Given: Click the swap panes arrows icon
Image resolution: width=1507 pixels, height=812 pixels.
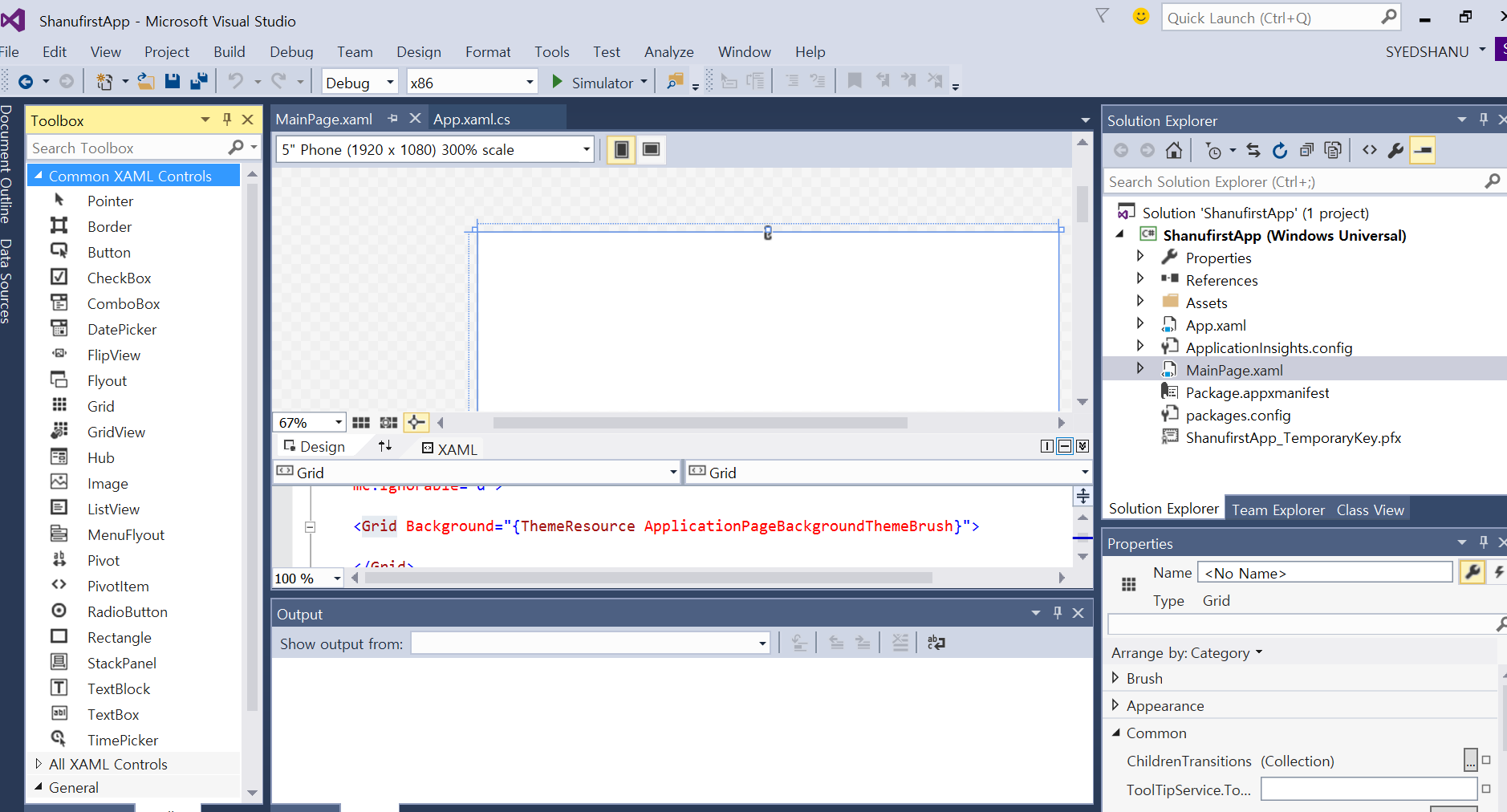Looking at the screenshot, I should [385, 446].
